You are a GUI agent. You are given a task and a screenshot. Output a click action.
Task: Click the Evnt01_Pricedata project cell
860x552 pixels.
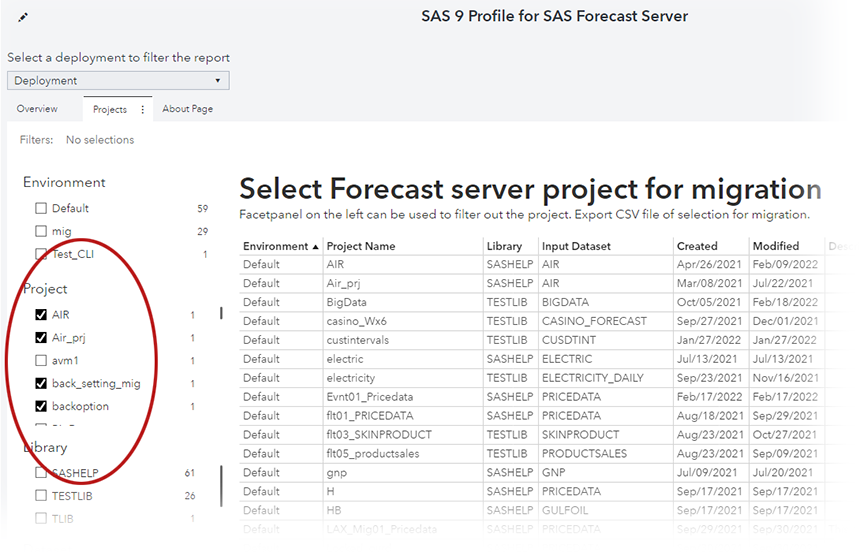(370, 397)
